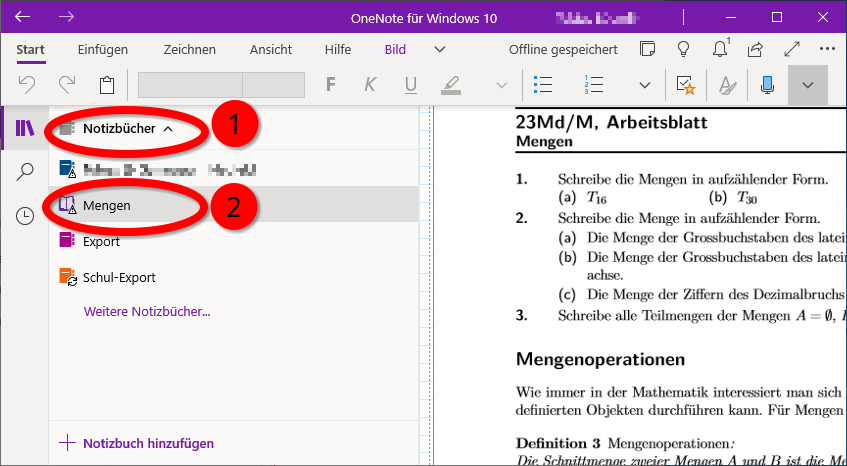The image size is (847, 466).
Task: Open the blurred-name blue notebook
Action: 233,170
